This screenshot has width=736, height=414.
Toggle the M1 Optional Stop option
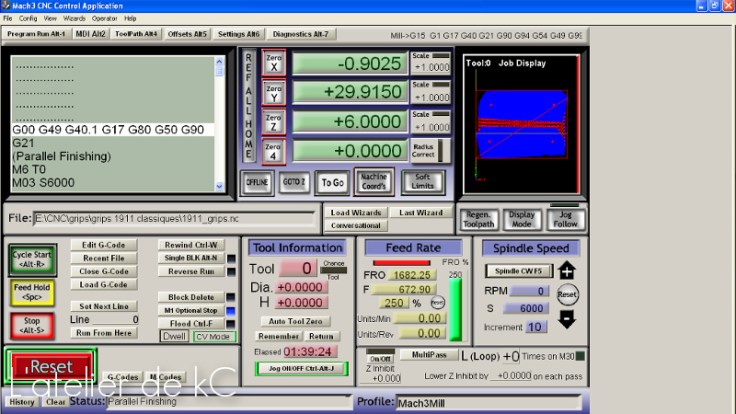pos(189,310)
